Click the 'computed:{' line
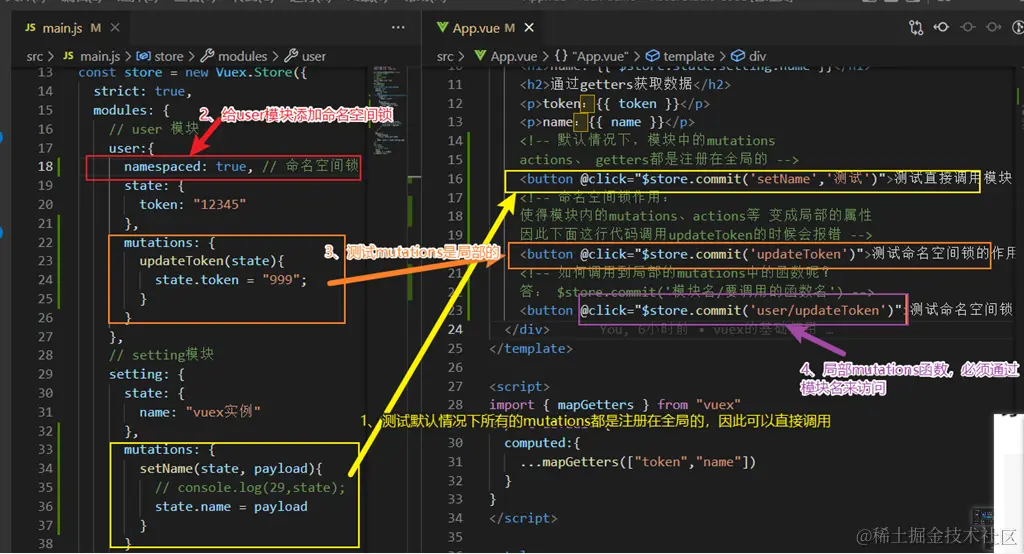 [542, 443]
